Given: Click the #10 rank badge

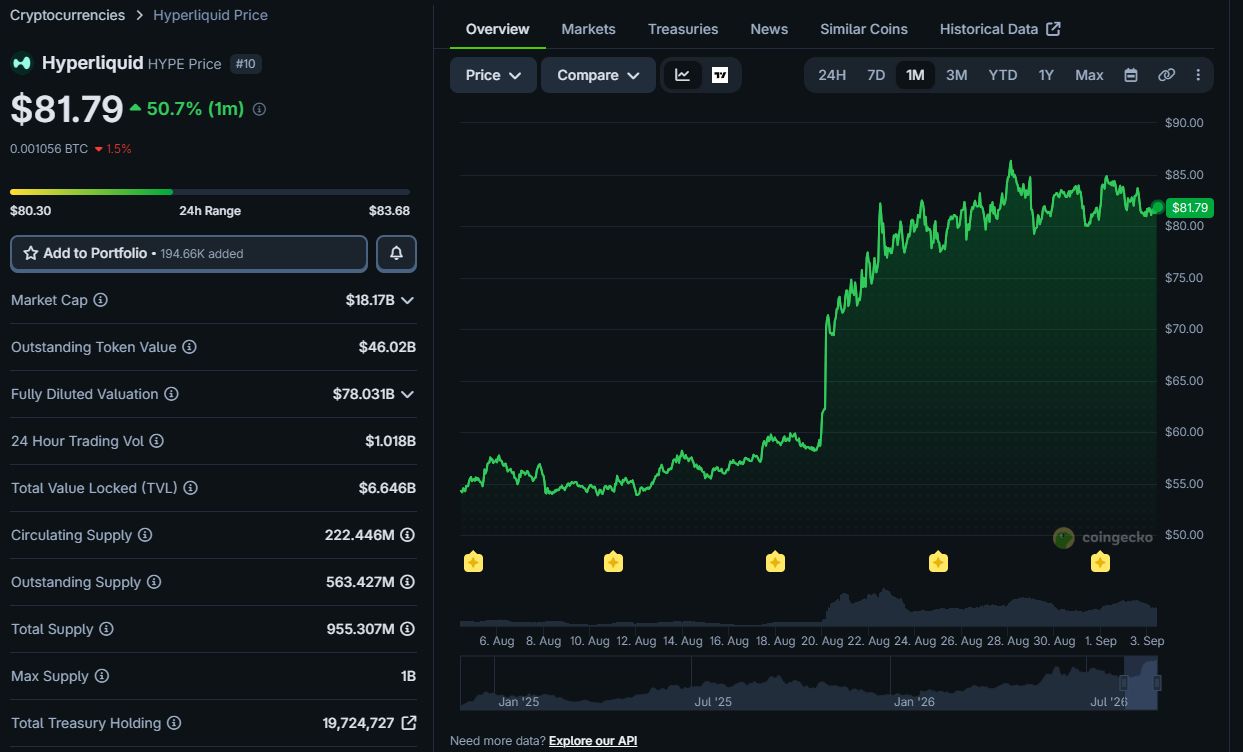Looking at the screenshot, I should (x=246, y=64).
